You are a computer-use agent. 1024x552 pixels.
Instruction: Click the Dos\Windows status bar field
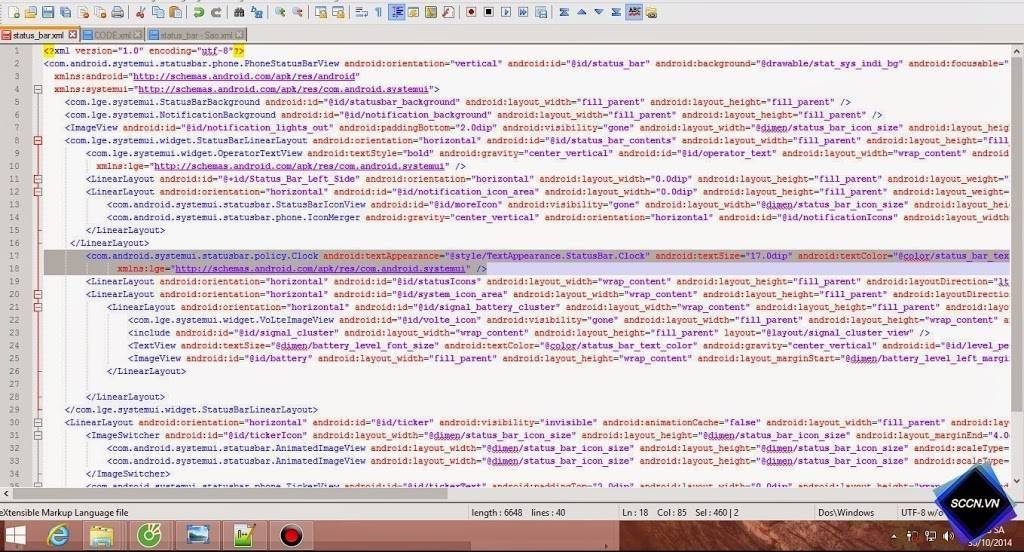click(x=846, y=513)
